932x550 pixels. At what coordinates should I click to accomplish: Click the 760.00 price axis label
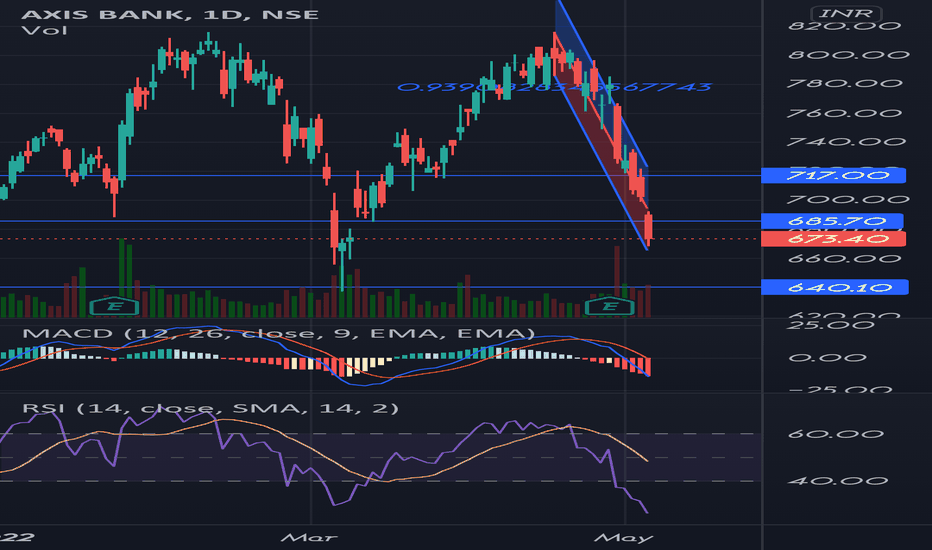845,113
